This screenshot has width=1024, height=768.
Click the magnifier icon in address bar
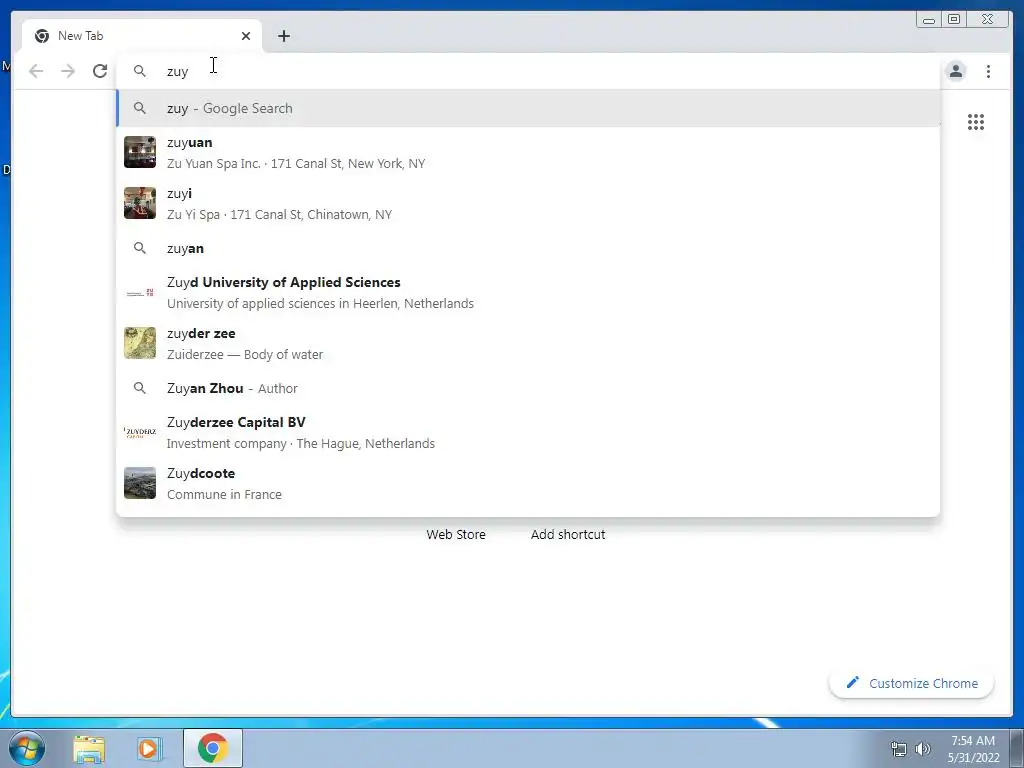(140, 71)
